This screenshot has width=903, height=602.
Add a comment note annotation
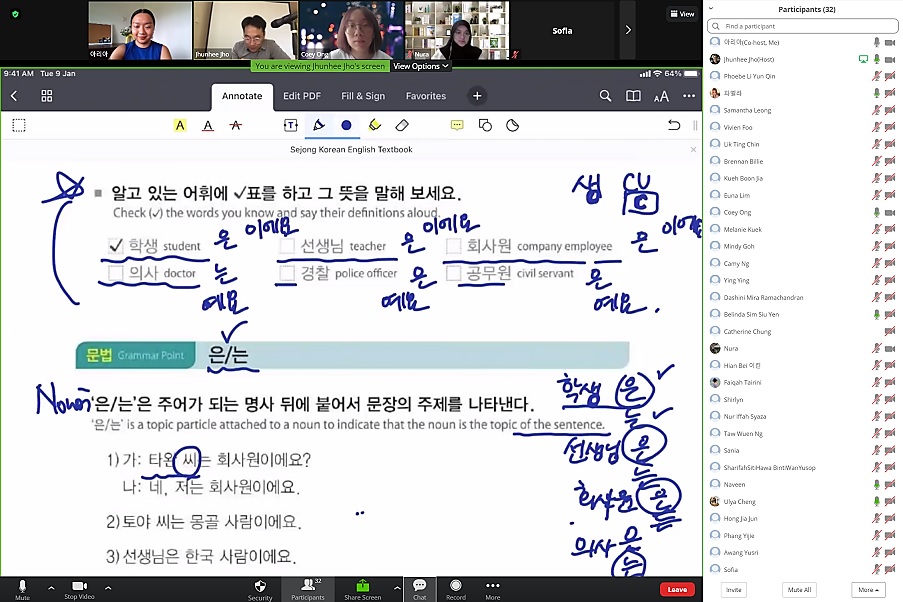click(x=457, y=125)
